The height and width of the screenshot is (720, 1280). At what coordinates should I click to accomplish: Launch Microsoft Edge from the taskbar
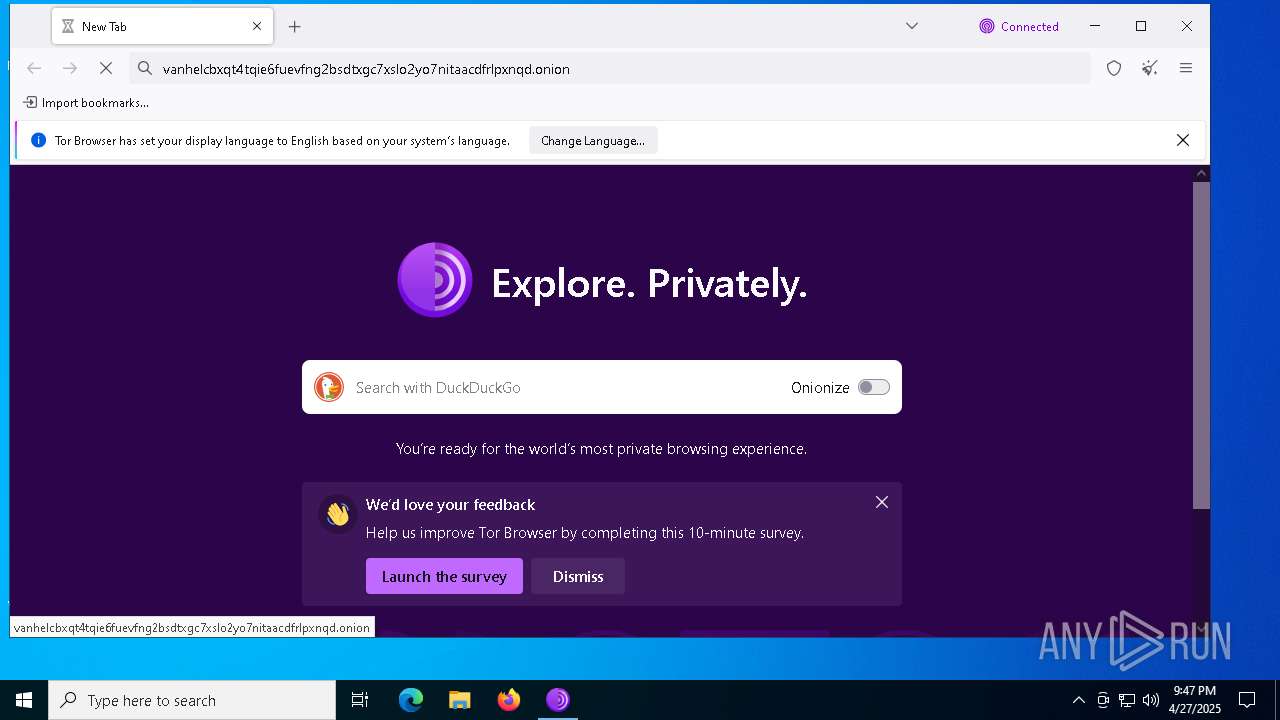[410, 700]
